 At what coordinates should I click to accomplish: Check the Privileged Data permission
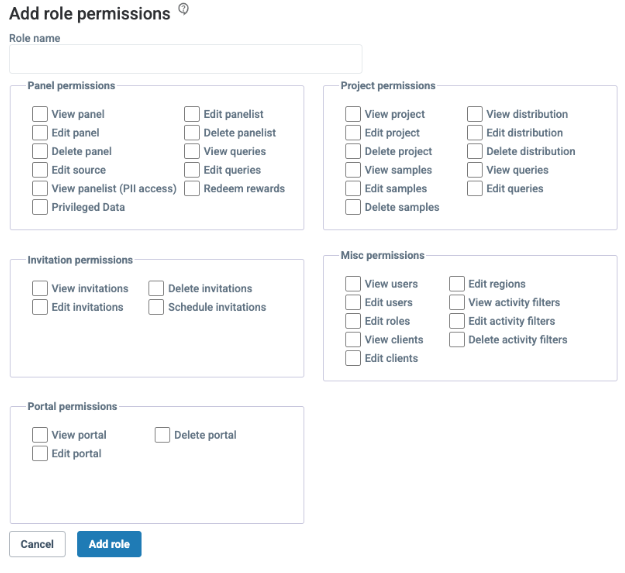tap(40, 207)
